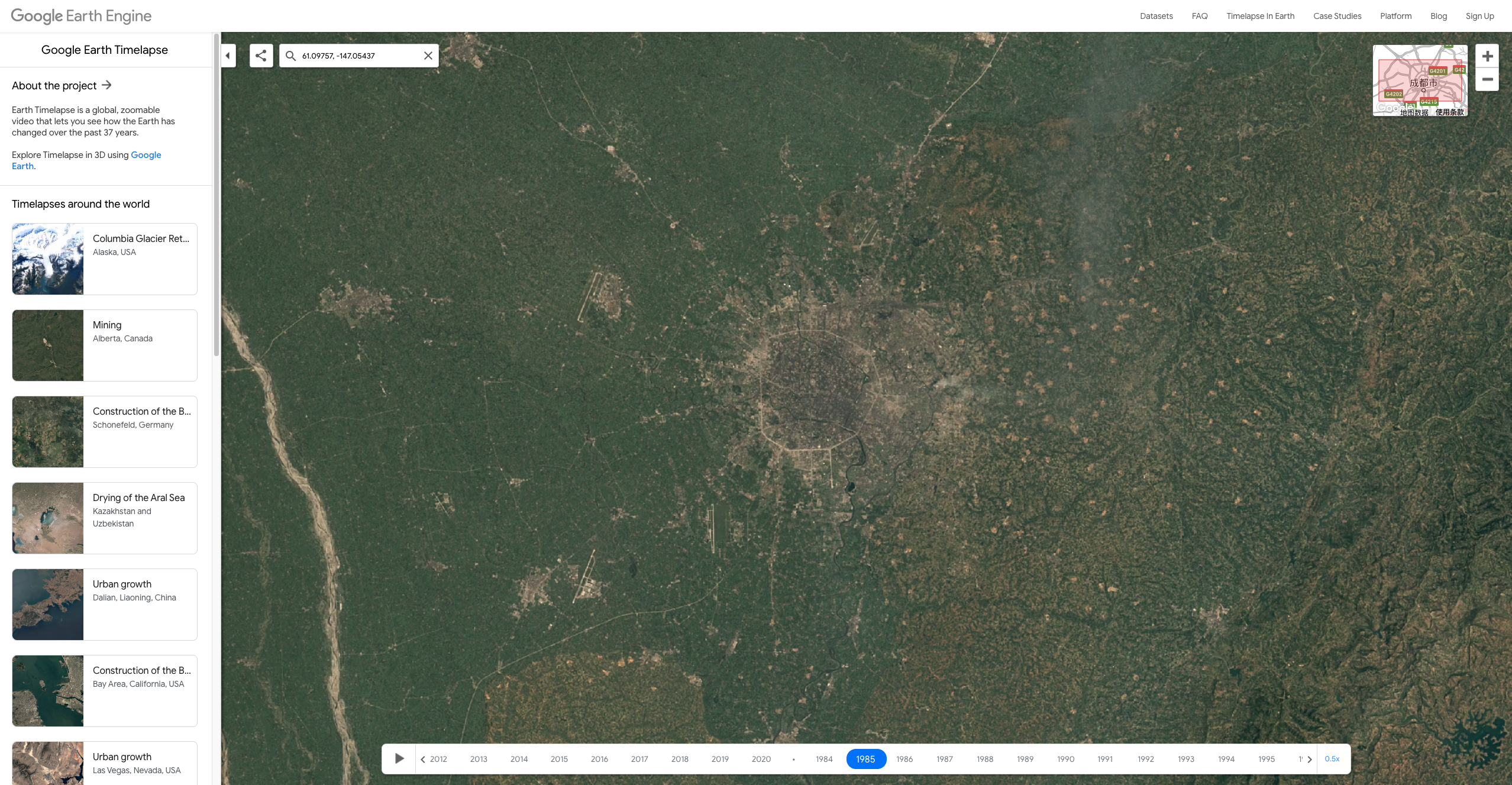The image size is (1512, 785).
Task: Zoom out with the minus button
Action: coord(1487,80)
